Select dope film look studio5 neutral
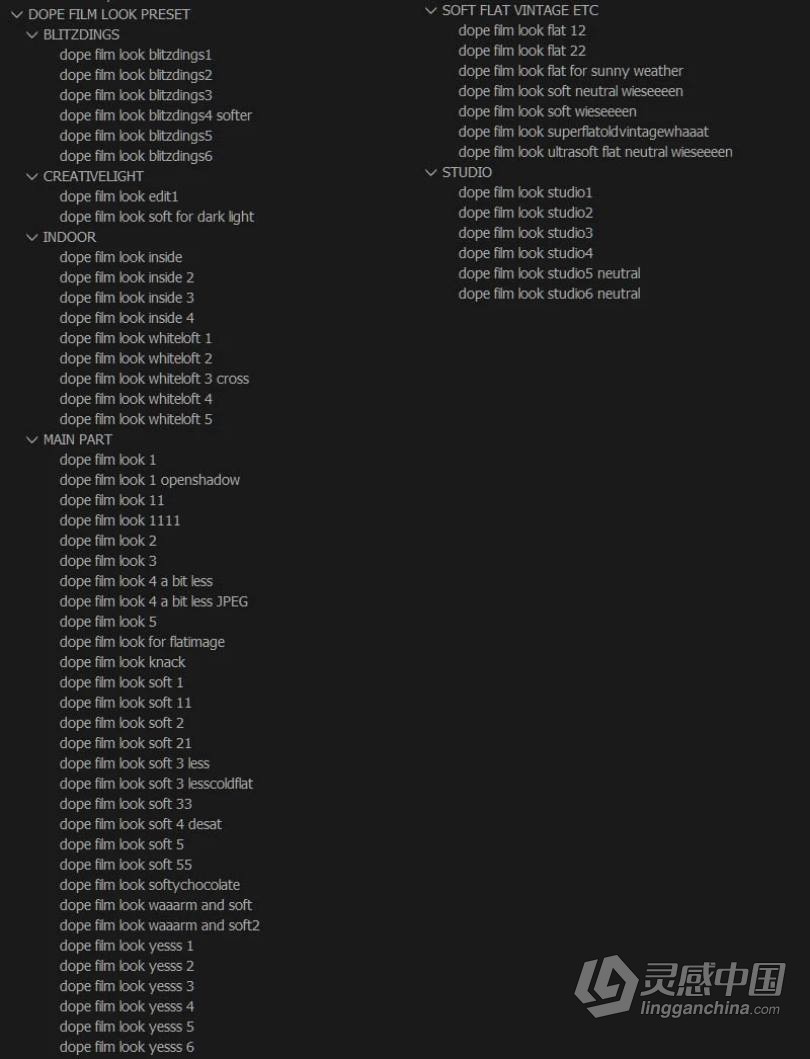810x1059 pixels. click(549, 274)
